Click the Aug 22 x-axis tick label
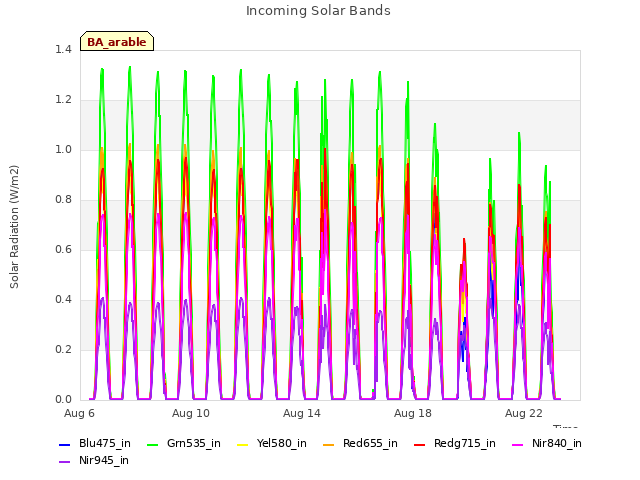Viewport: 640px width, 480px height. pyautogui.click(x=524, y=413)
